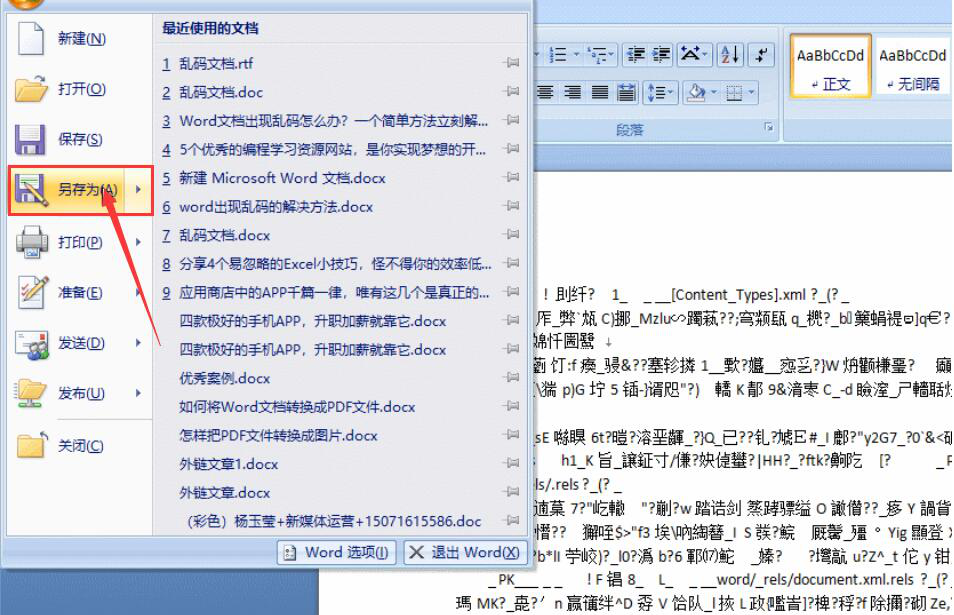The width and height of the screenshot is (954, 615).
Task: Click the decrease indent icon
Action: pos(636,55)
